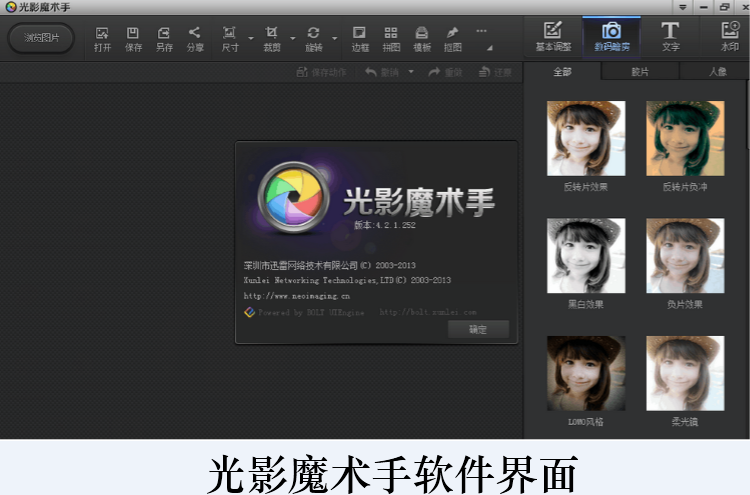Click 确定 in the about dialog
The image size is (750, 495).
[478, 329]
